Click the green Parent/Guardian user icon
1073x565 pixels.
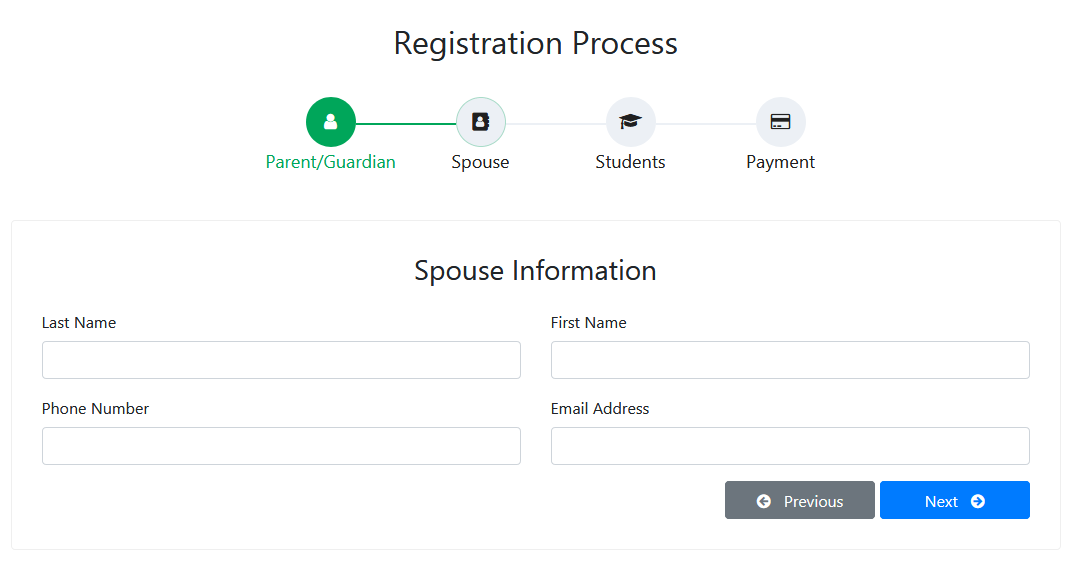click(331, 122)
